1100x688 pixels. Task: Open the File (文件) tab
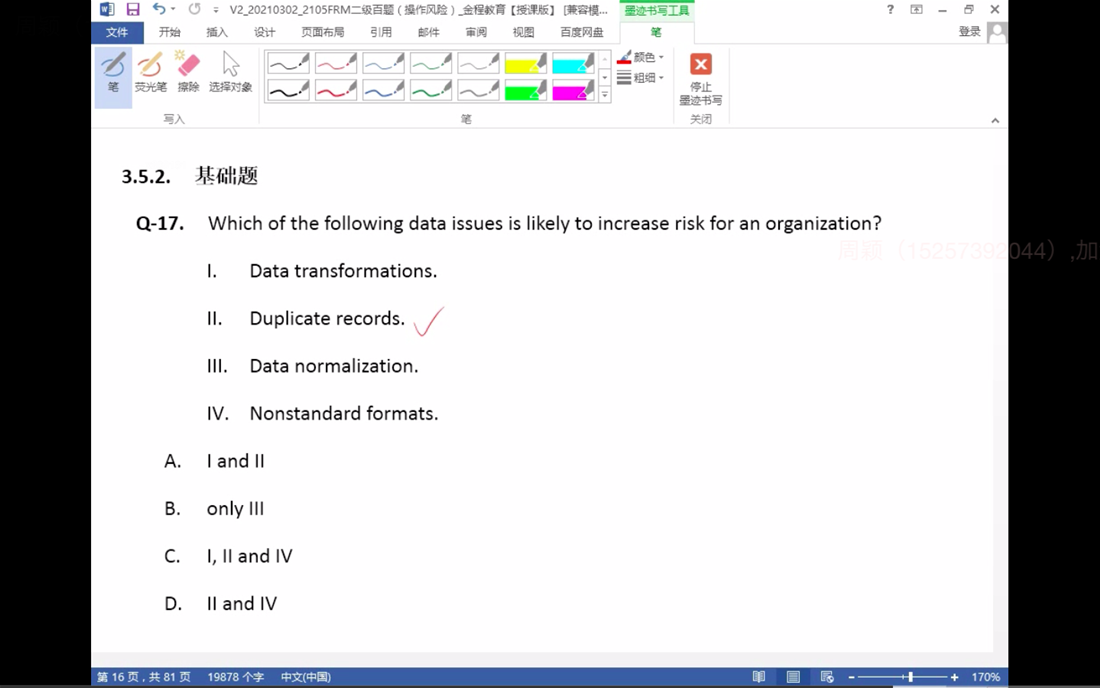point(117,32)
